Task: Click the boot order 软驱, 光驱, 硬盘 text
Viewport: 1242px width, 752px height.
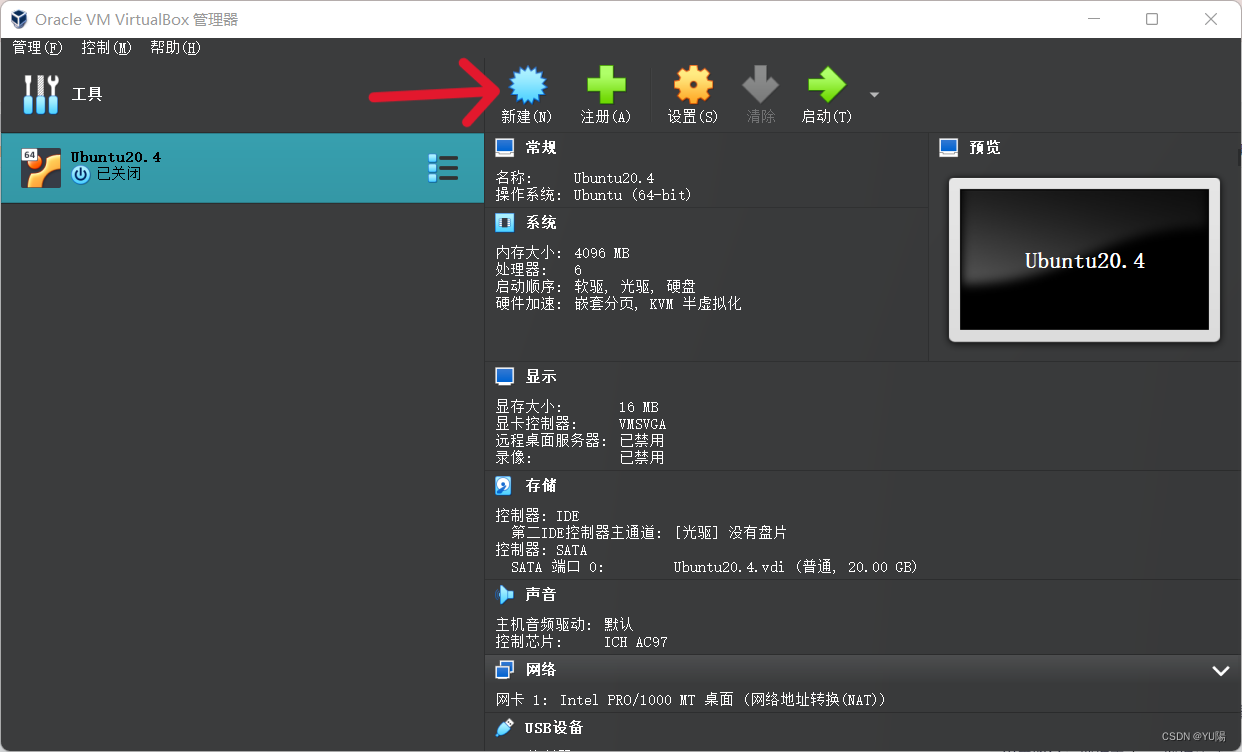Action: [x=635, y=286]
